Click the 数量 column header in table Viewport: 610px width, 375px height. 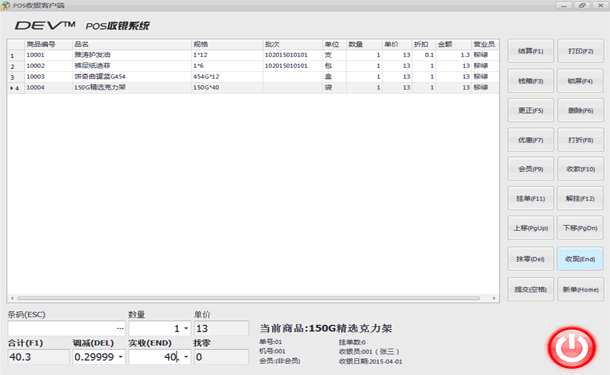point(364,44)
